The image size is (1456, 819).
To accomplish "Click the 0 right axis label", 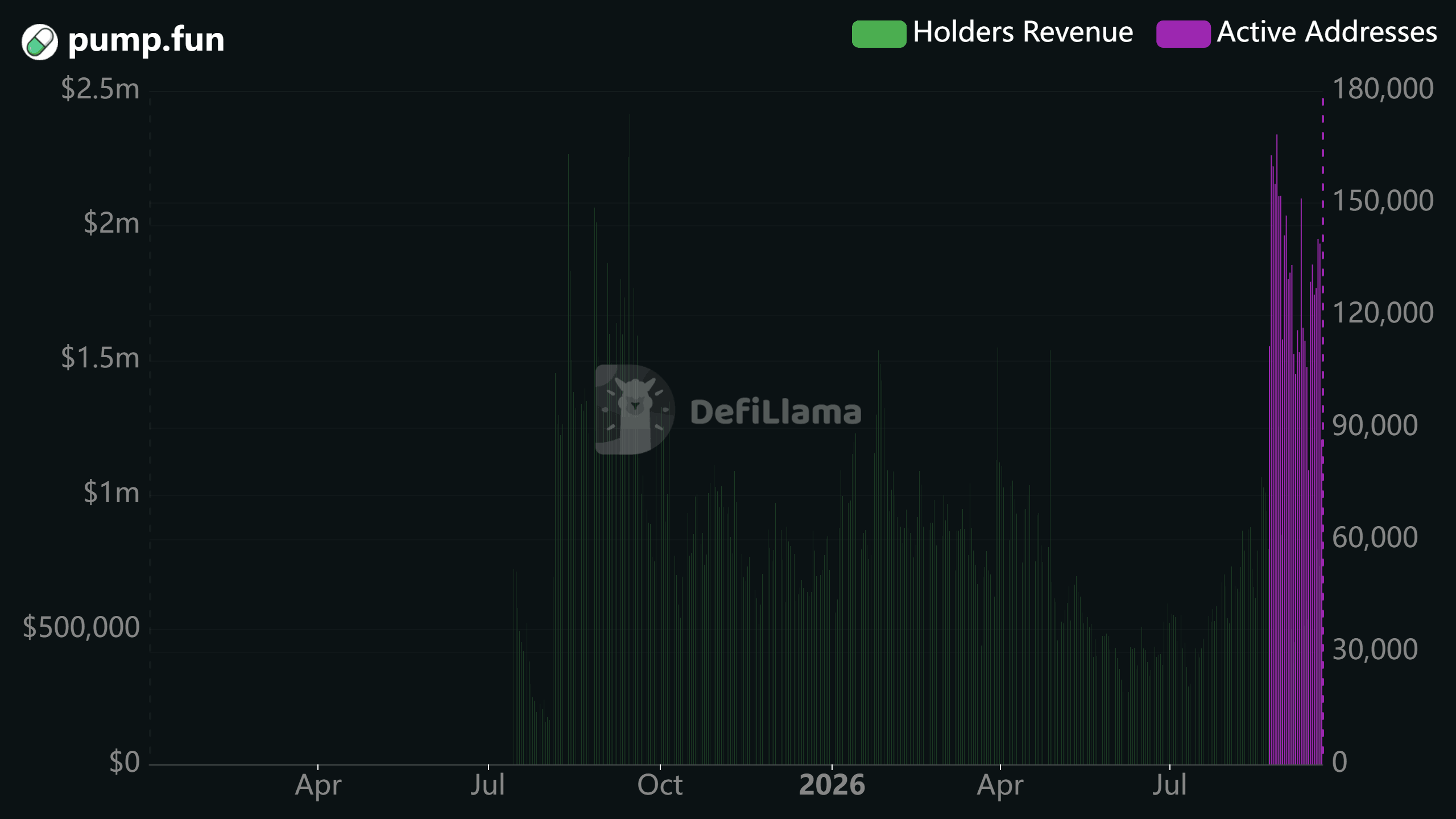I will (x=1340, y=762).
